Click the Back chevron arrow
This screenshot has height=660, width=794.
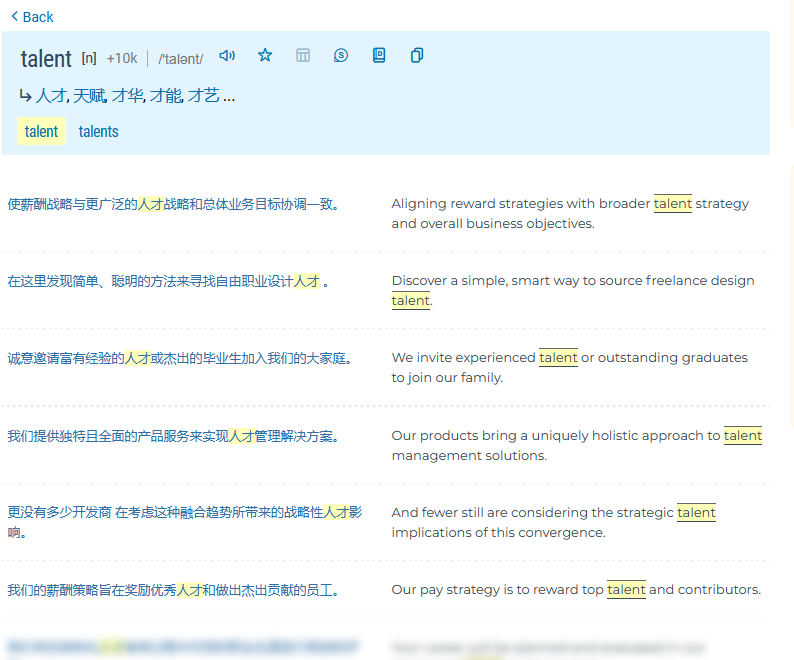click(x=14, y=17)
